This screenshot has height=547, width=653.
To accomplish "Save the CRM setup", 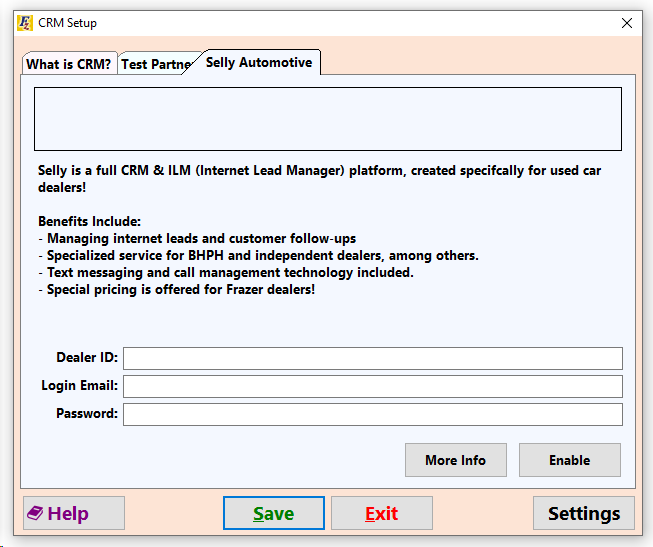I will click(x=274, y=513).
